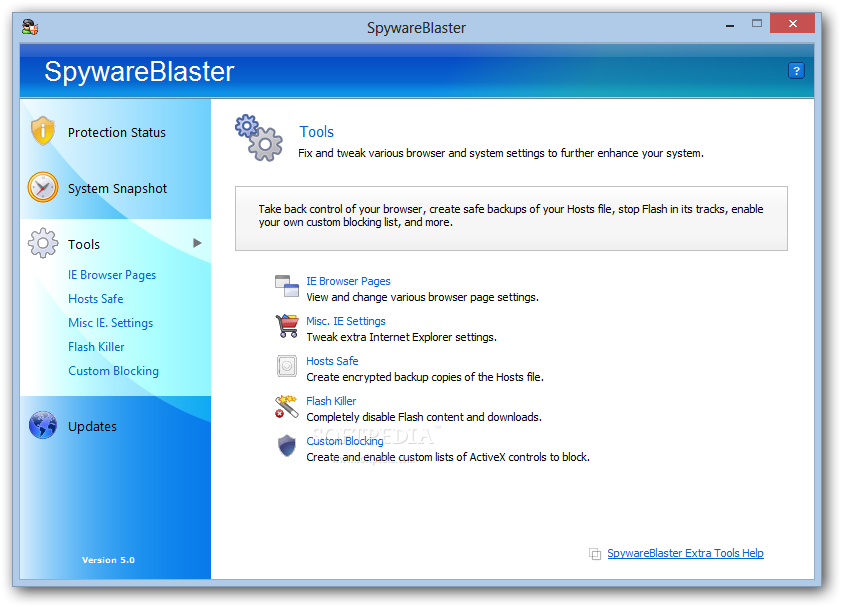The width and height of the screenshot is (842, 607).
Task: Click the Version 5.0 label
Action: 108,560
